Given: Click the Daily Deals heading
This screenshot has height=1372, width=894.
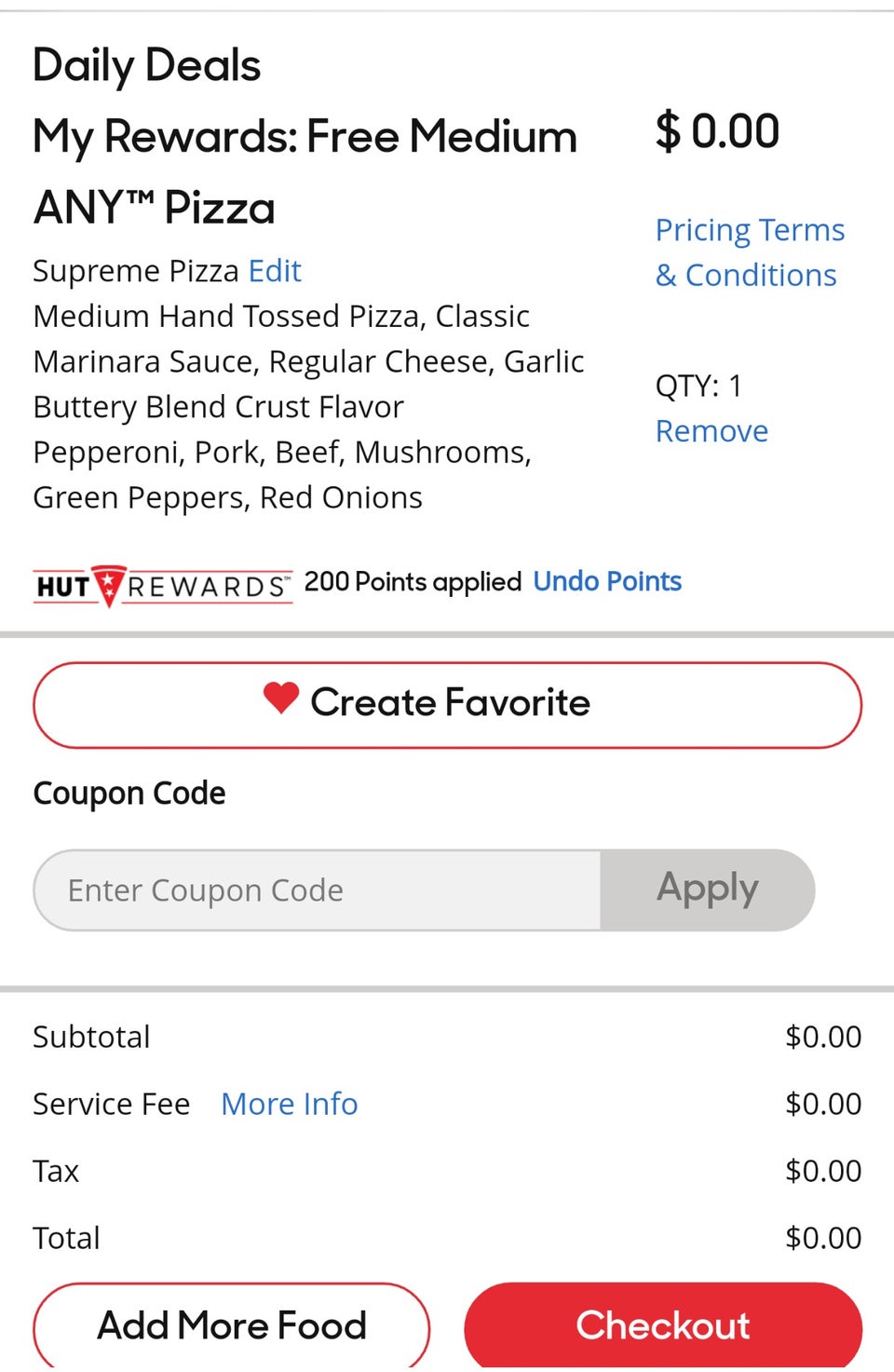Looking at the screenshot, I should tap(146, 65).
